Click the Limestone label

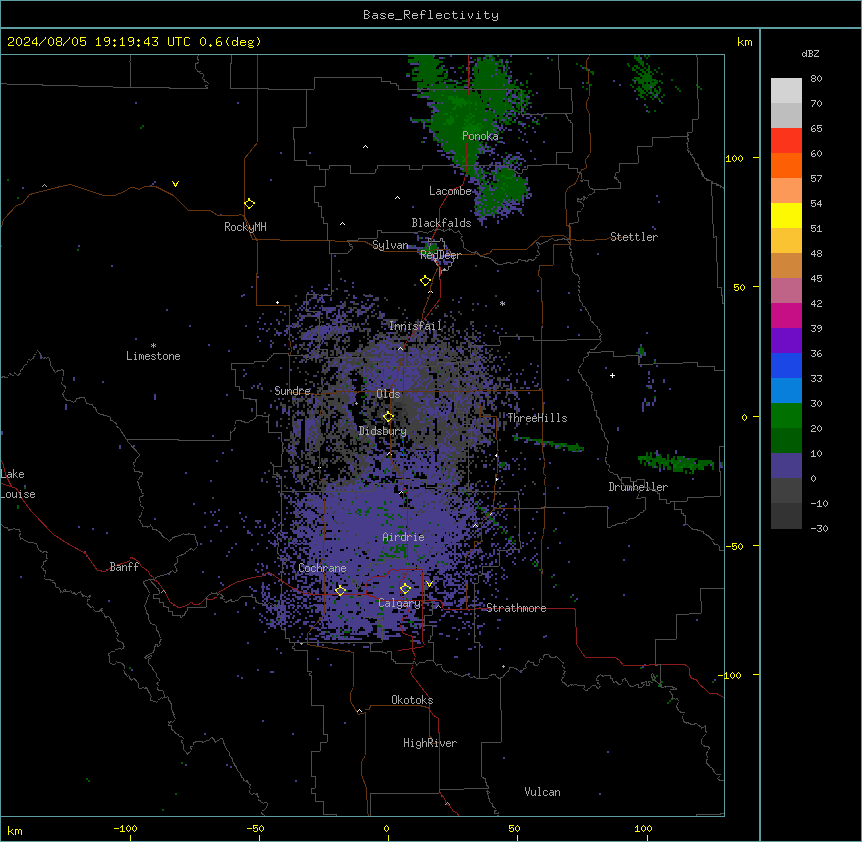point(153,356)
